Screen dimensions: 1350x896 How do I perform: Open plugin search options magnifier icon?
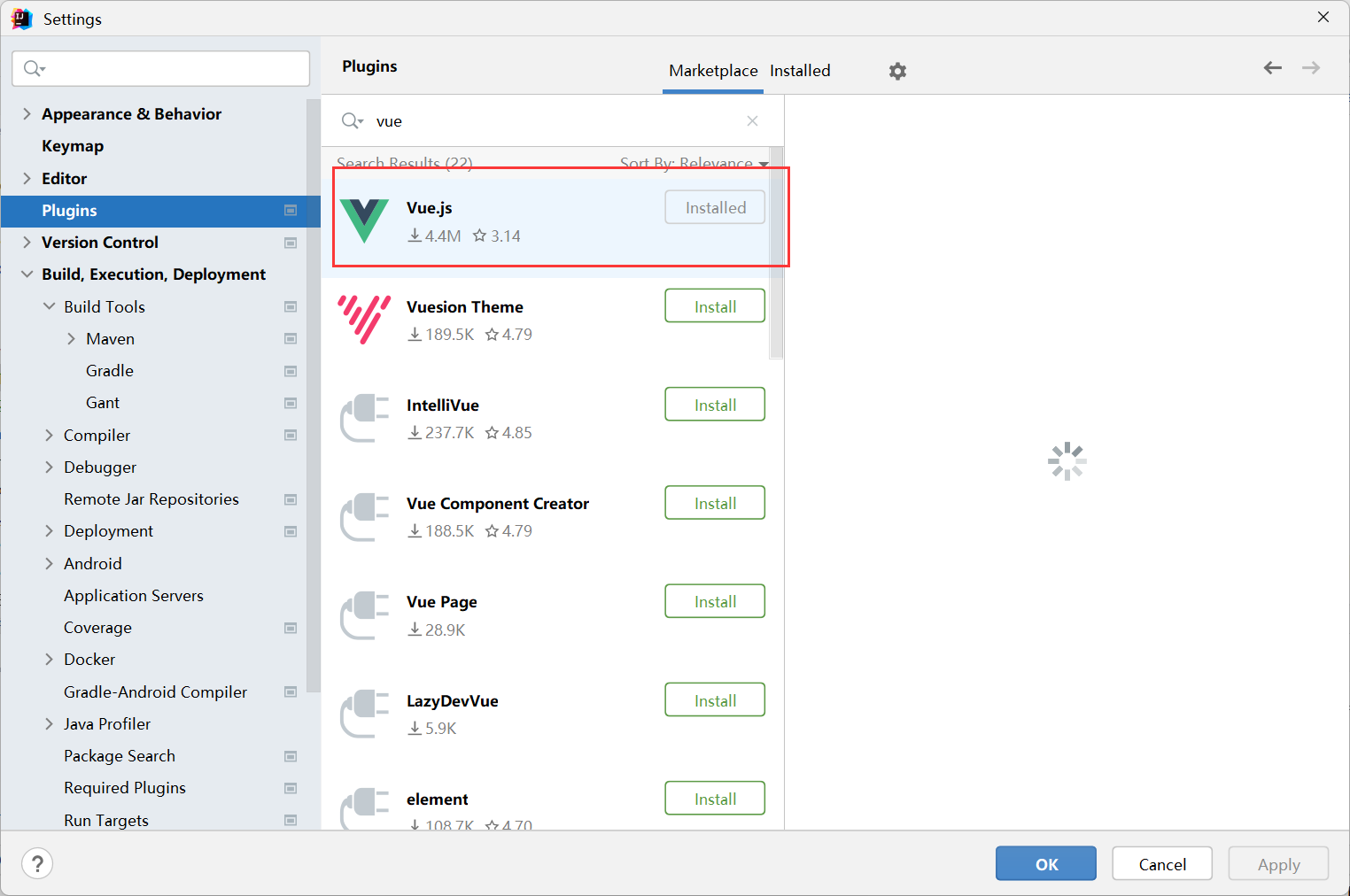[x=353, y=121]
